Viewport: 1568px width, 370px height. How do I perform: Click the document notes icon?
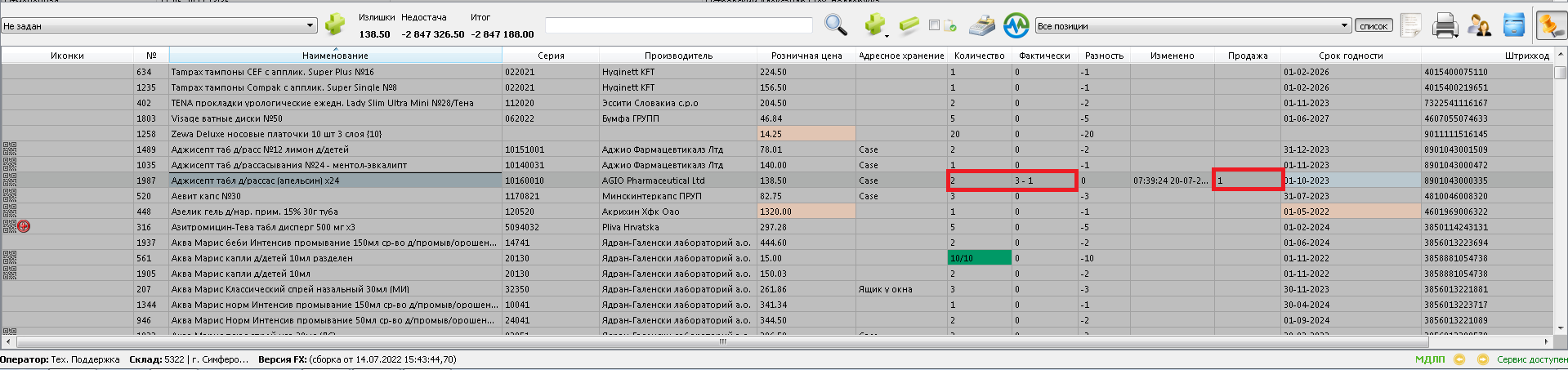pos(1411,26)
